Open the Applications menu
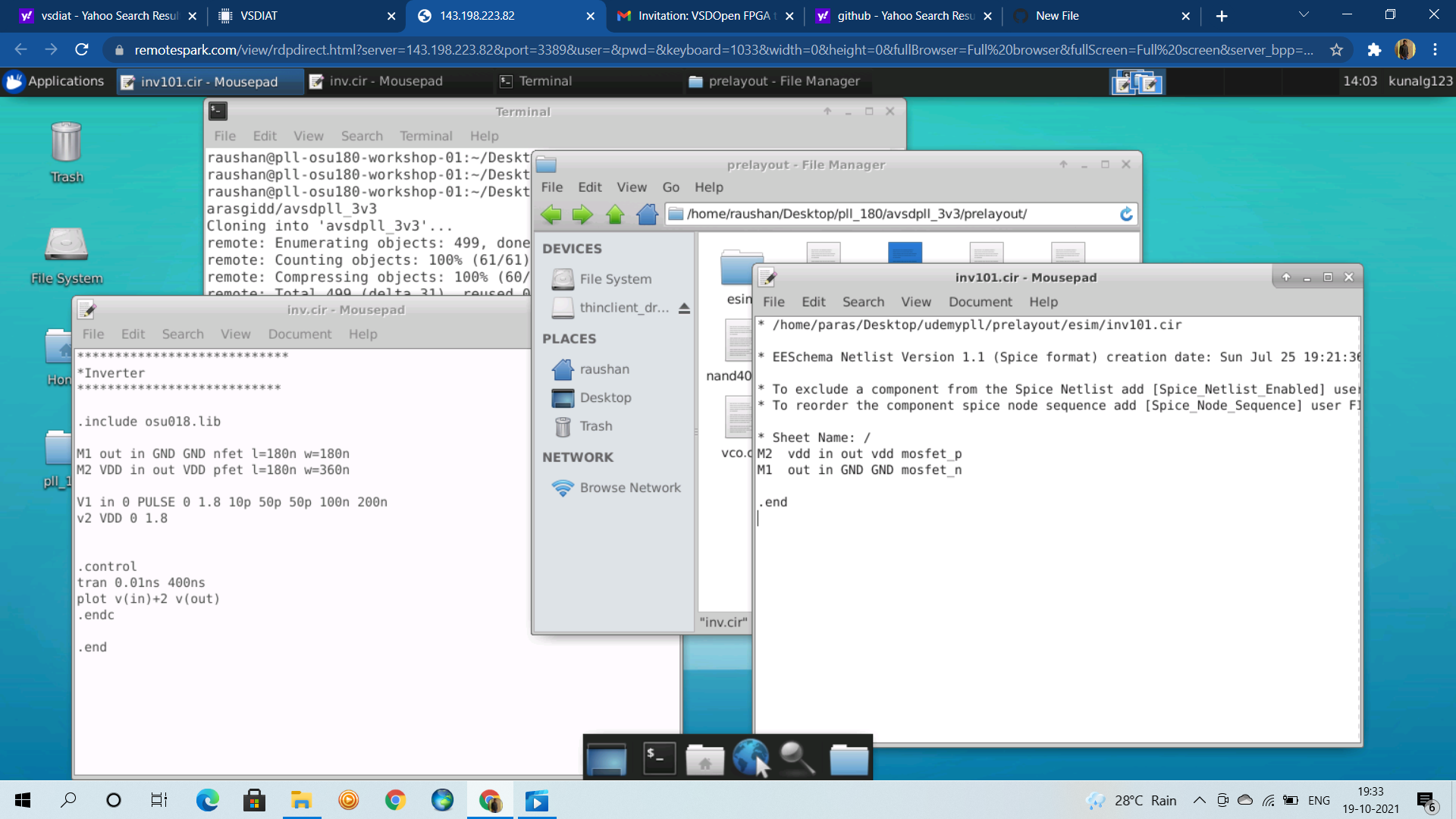 pyautogui.click(x=55, y=81)
